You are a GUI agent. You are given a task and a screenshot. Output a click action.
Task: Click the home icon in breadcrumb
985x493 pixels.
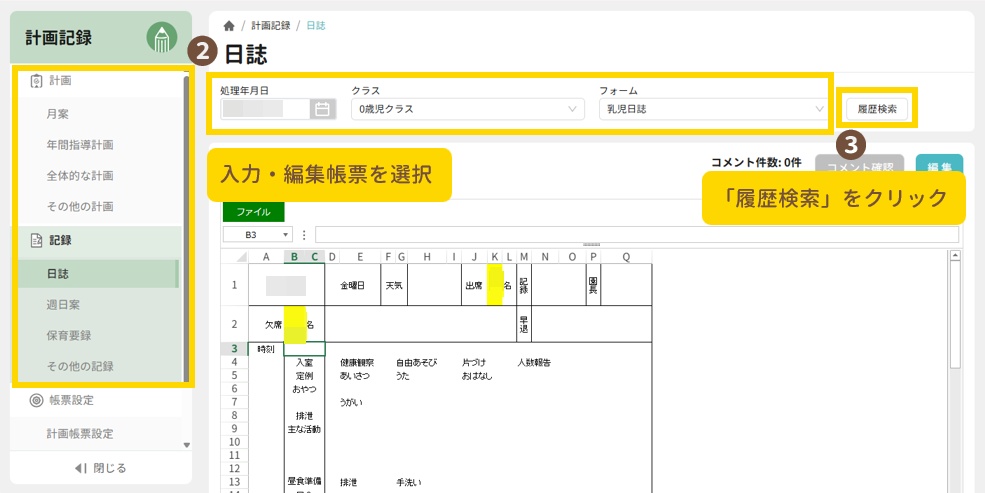(x=229, y=25)
